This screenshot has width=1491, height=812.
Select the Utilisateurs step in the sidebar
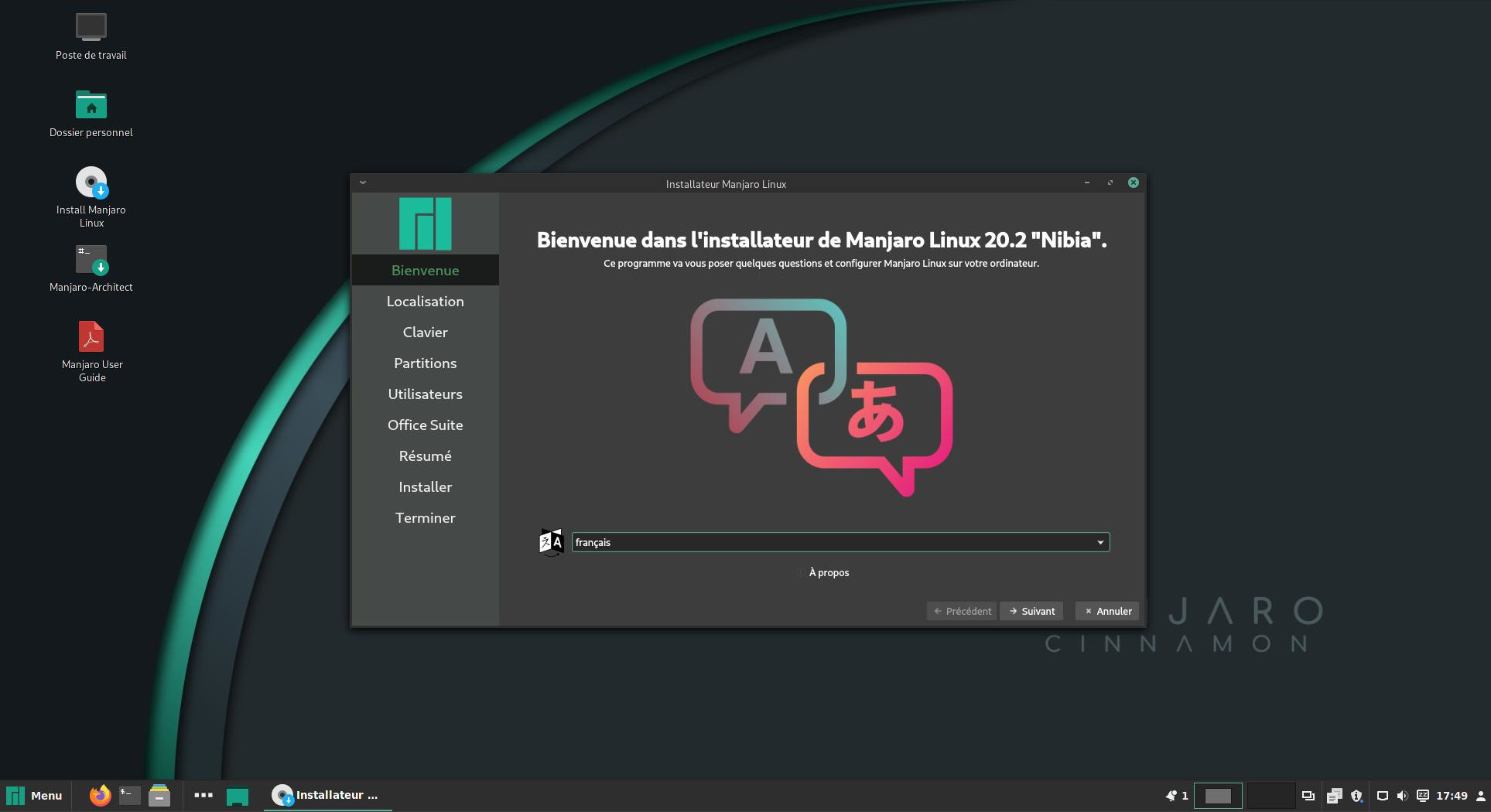[426, 394]
